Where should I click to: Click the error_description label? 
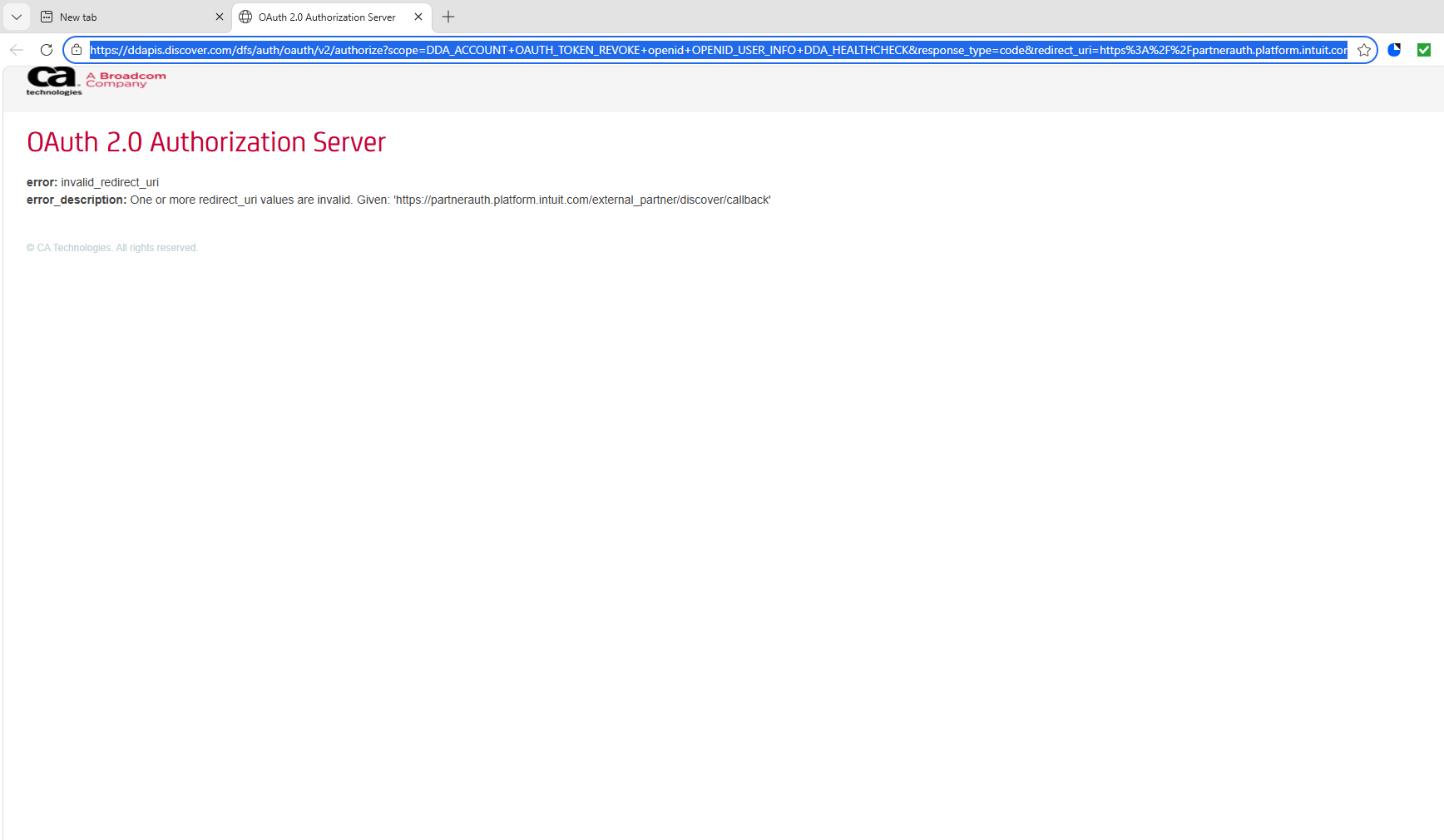(x=77, y=200)
